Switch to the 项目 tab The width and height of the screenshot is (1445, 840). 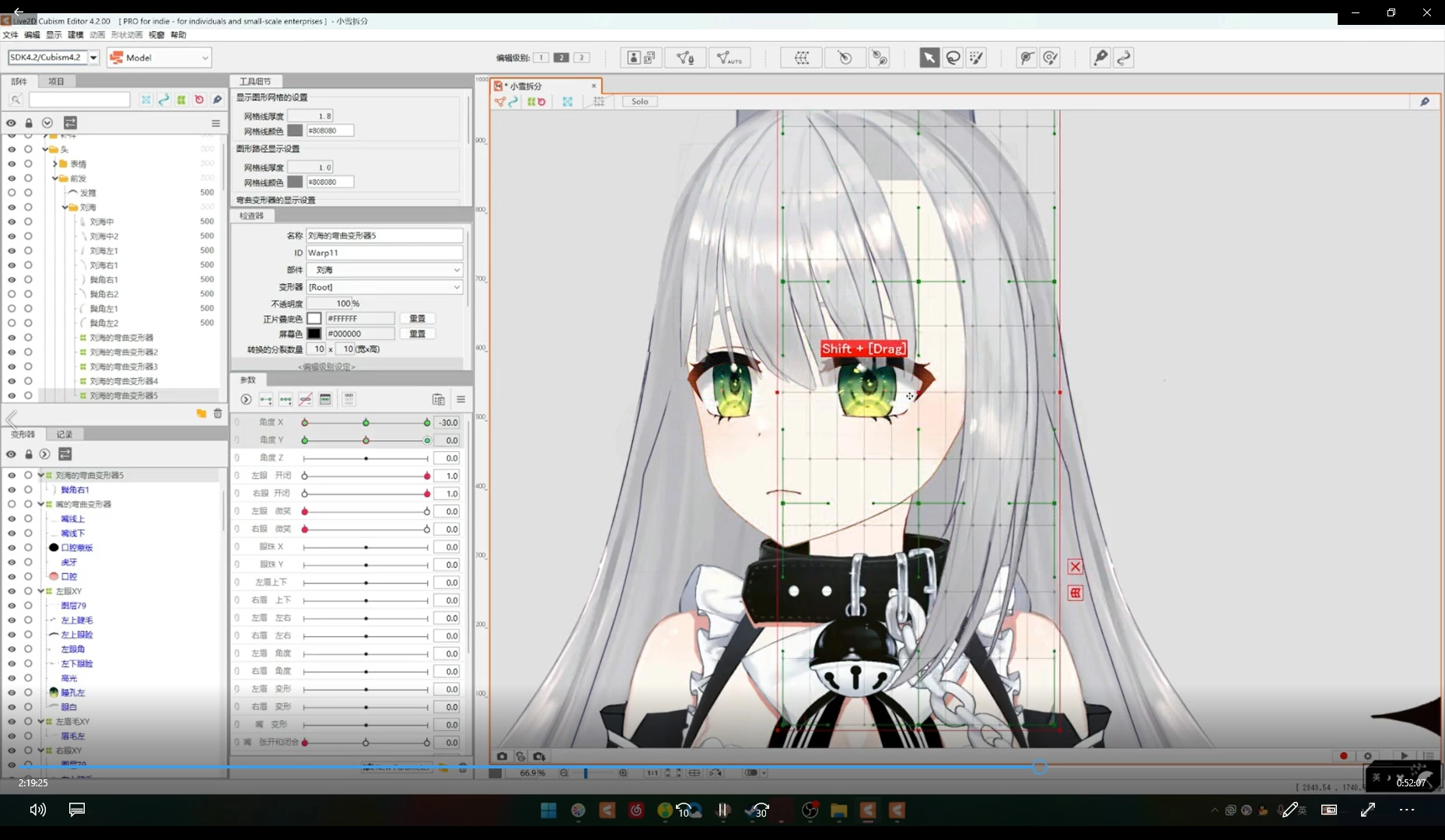click(56, 82)
